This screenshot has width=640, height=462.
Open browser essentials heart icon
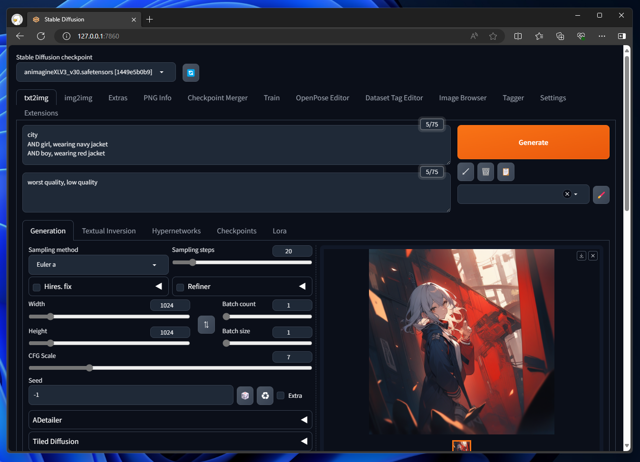(581, 36)
